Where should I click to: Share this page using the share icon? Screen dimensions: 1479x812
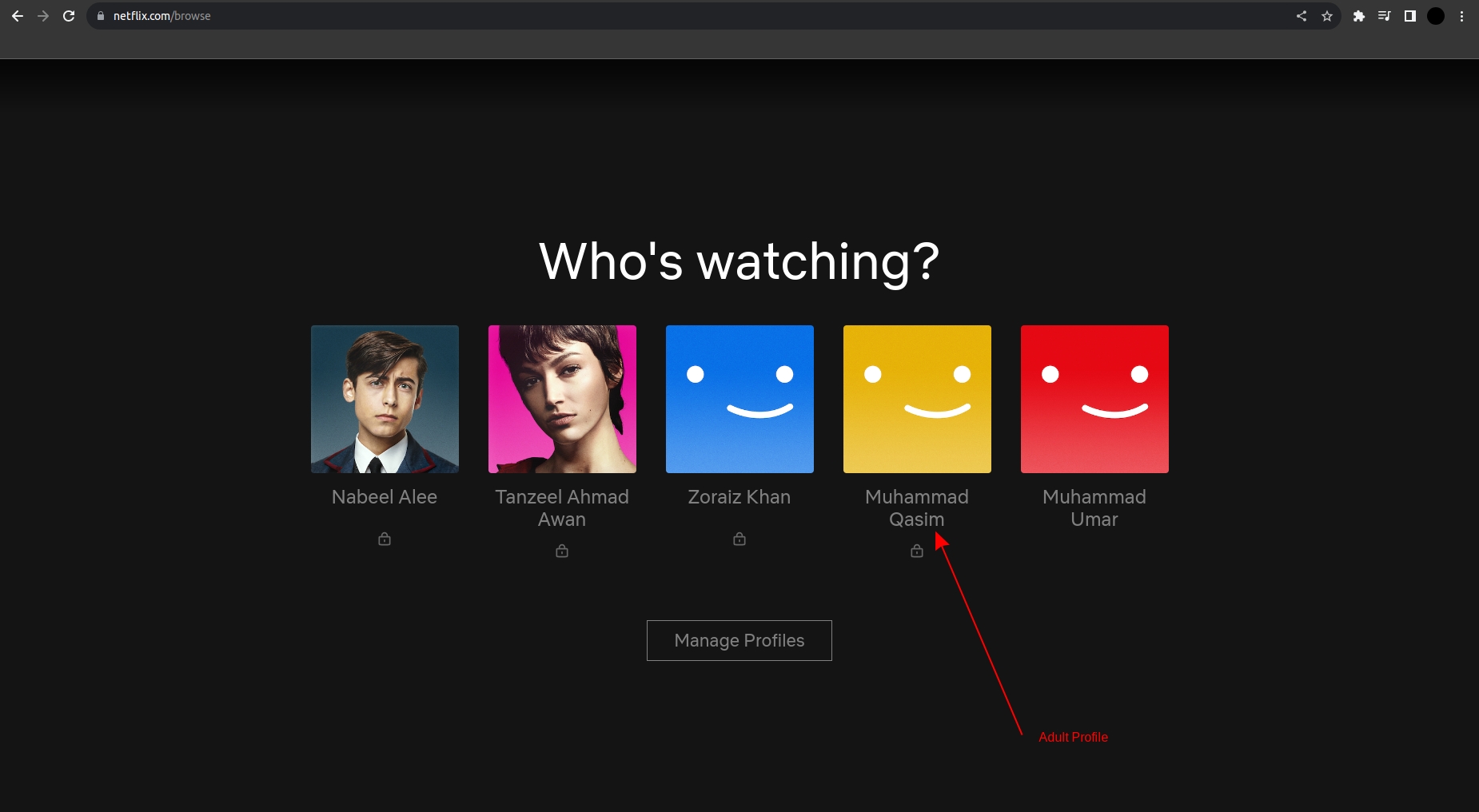point(1302,16)
